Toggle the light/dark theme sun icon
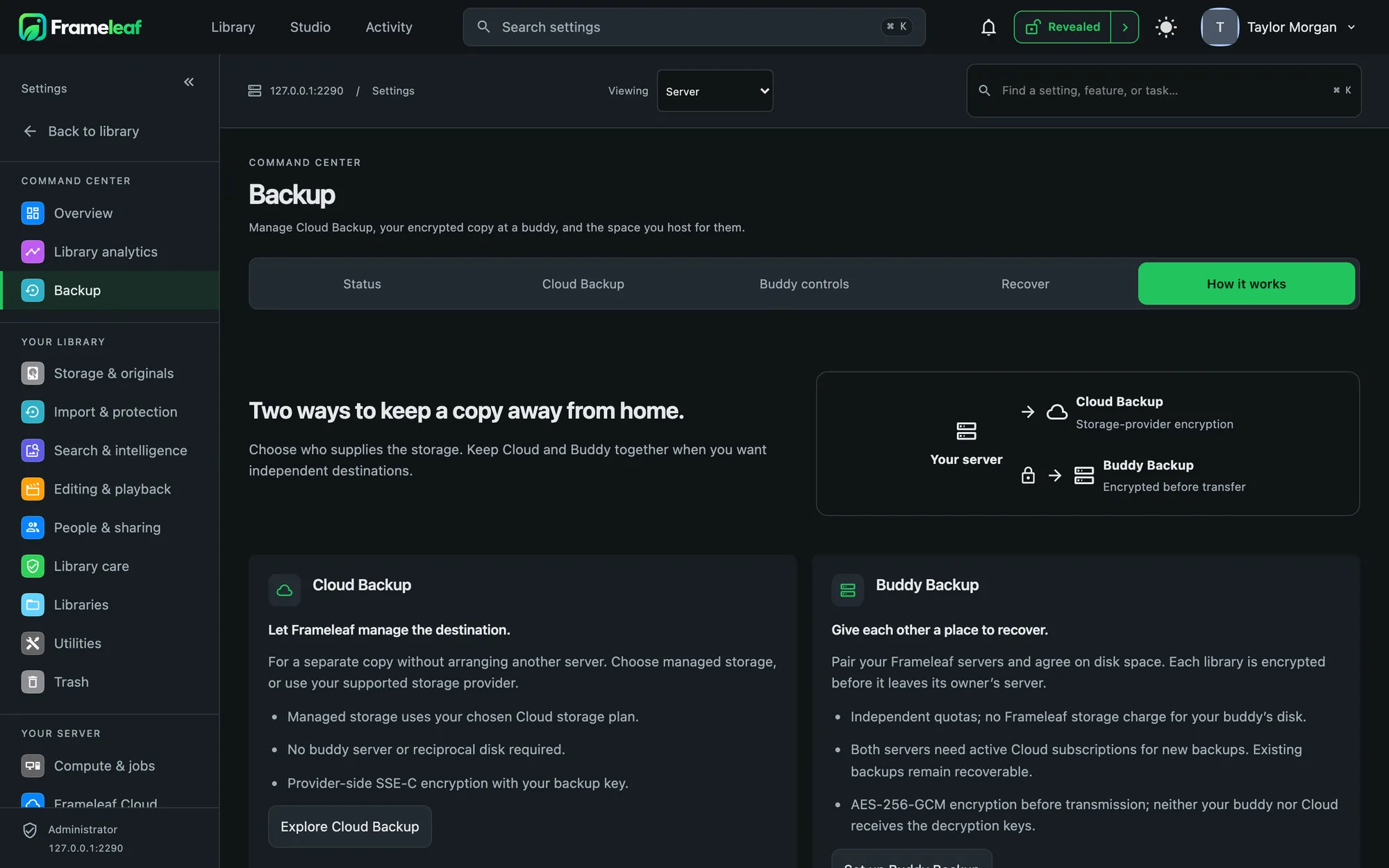Image resolution: width=1389 pixels, height=868 pixels. [x=1165, y=27]
